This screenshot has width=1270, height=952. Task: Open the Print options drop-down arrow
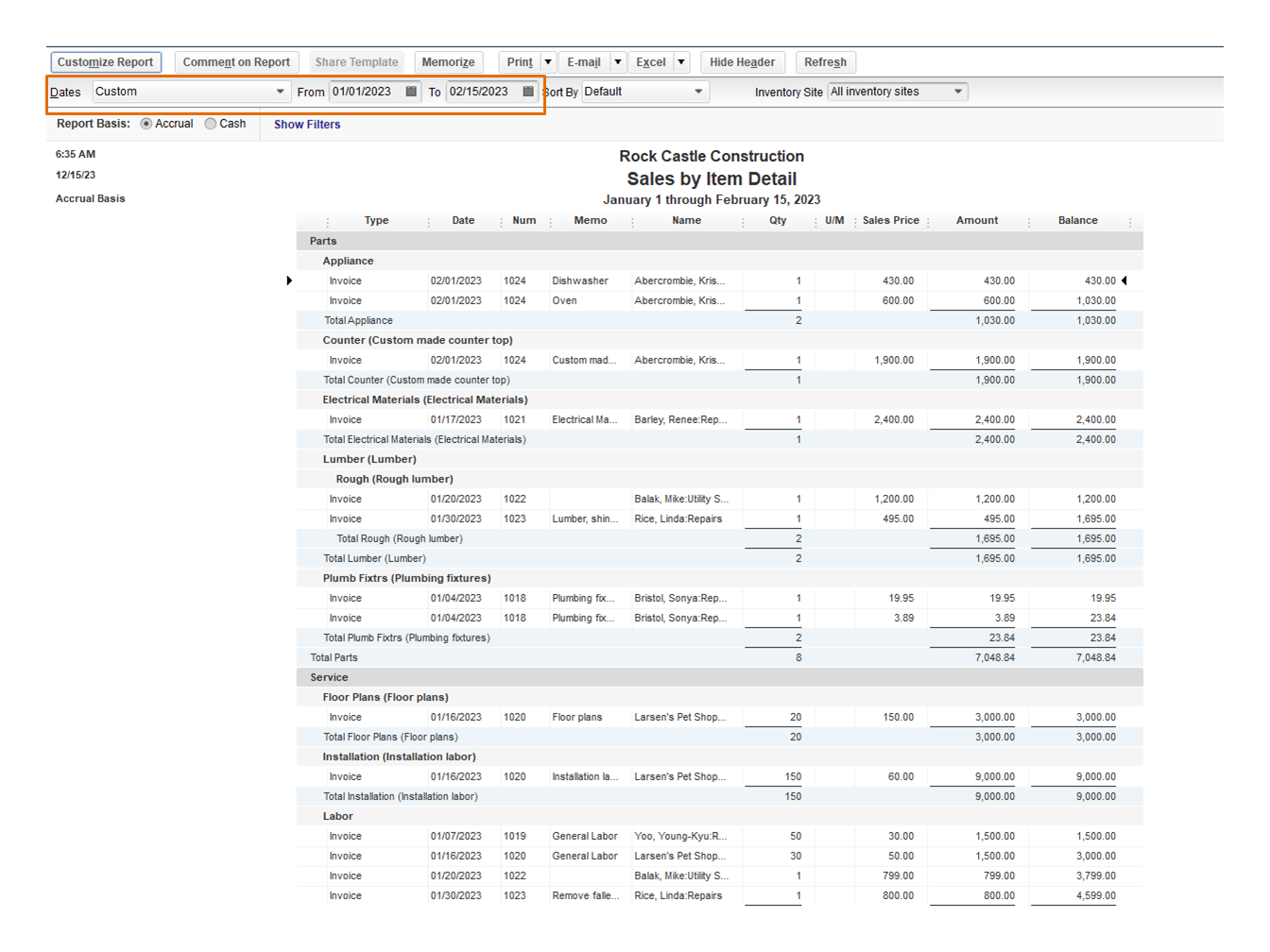[x=547, y=61]
